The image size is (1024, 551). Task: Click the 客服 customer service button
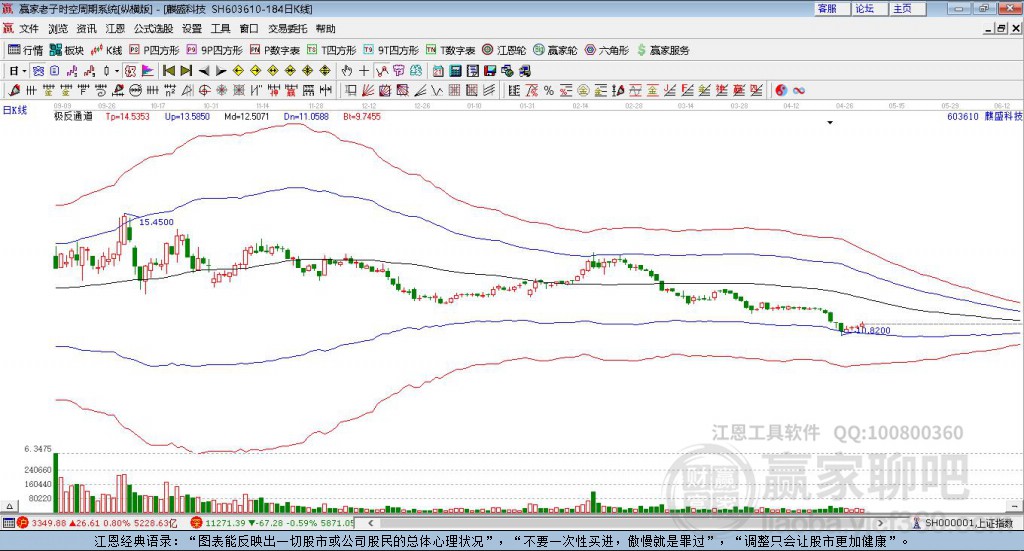pos(832,8)
